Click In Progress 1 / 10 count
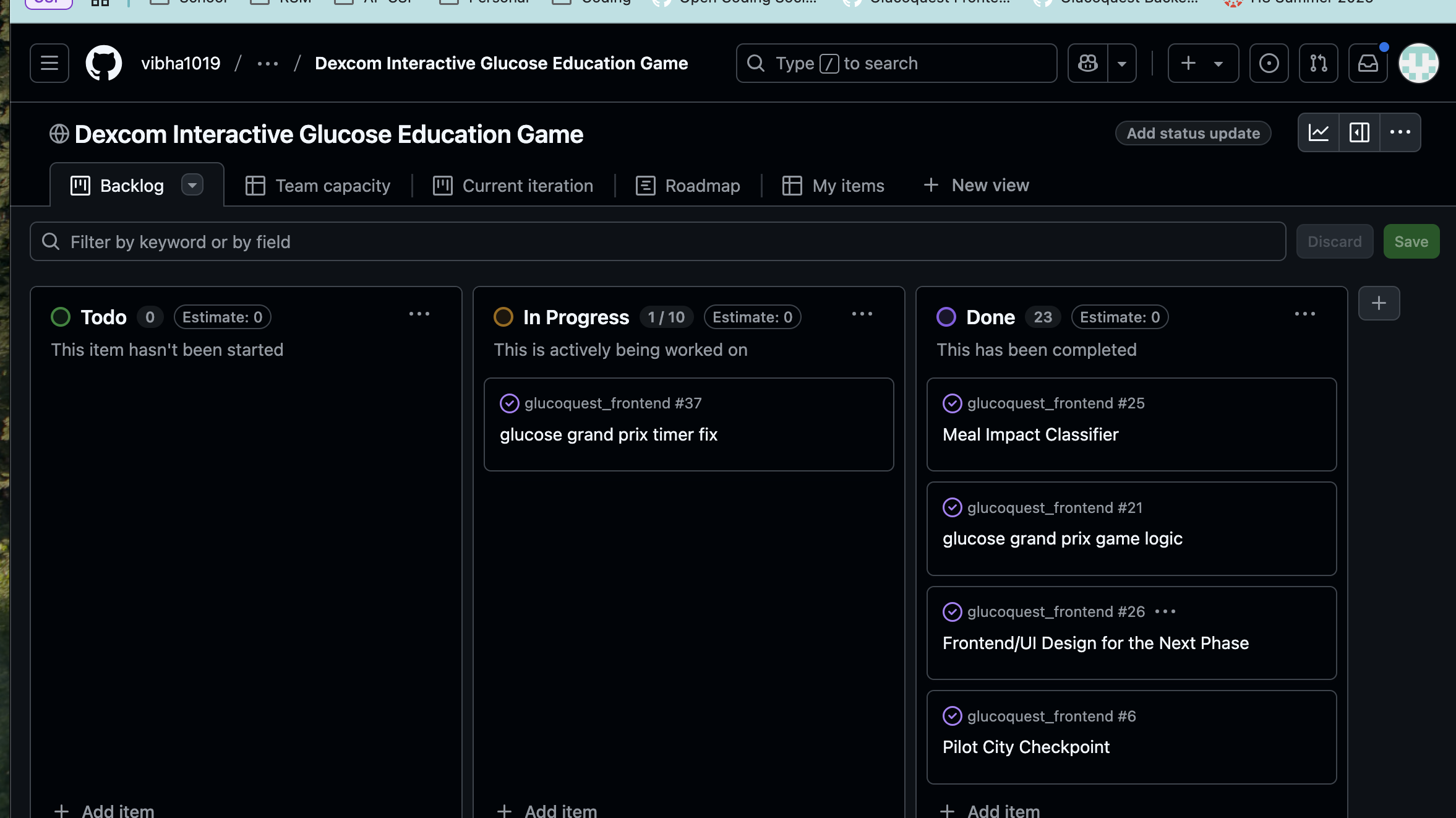 tap(666, 317)
